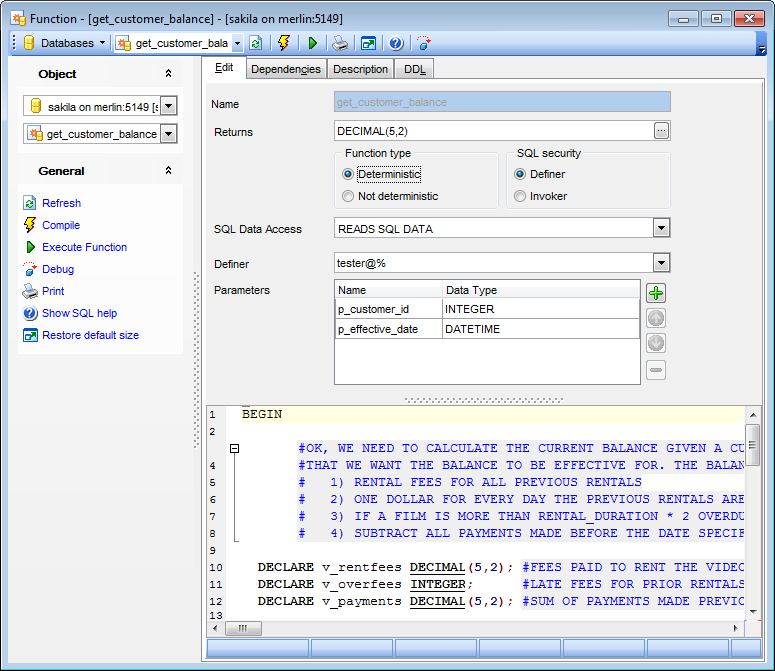Click the Restore default size toolbar icon
The image size is (775, 671).
pos(368,43)
